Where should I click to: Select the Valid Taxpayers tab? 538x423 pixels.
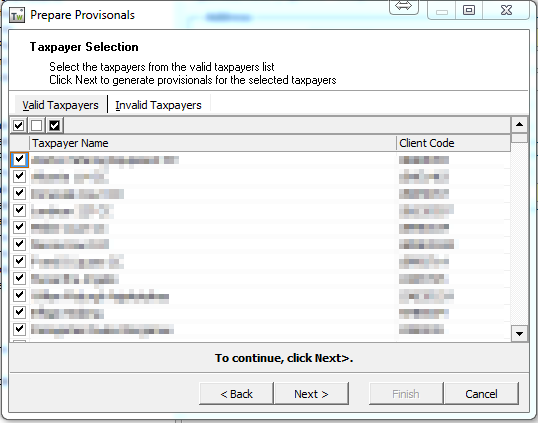60,105
